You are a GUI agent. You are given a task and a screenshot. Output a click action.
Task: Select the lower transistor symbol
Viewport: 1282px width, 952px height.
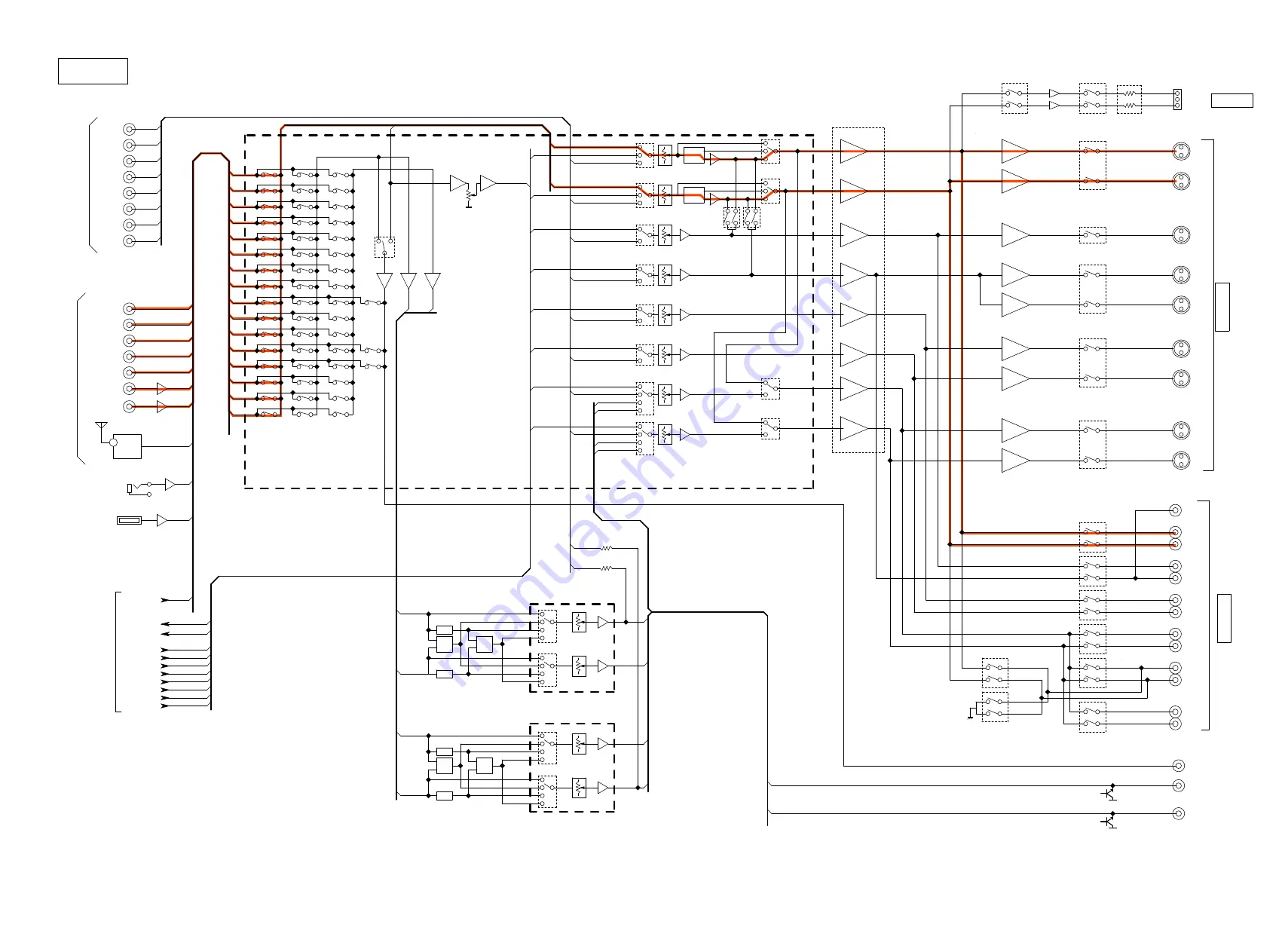tap(1109, 820)
